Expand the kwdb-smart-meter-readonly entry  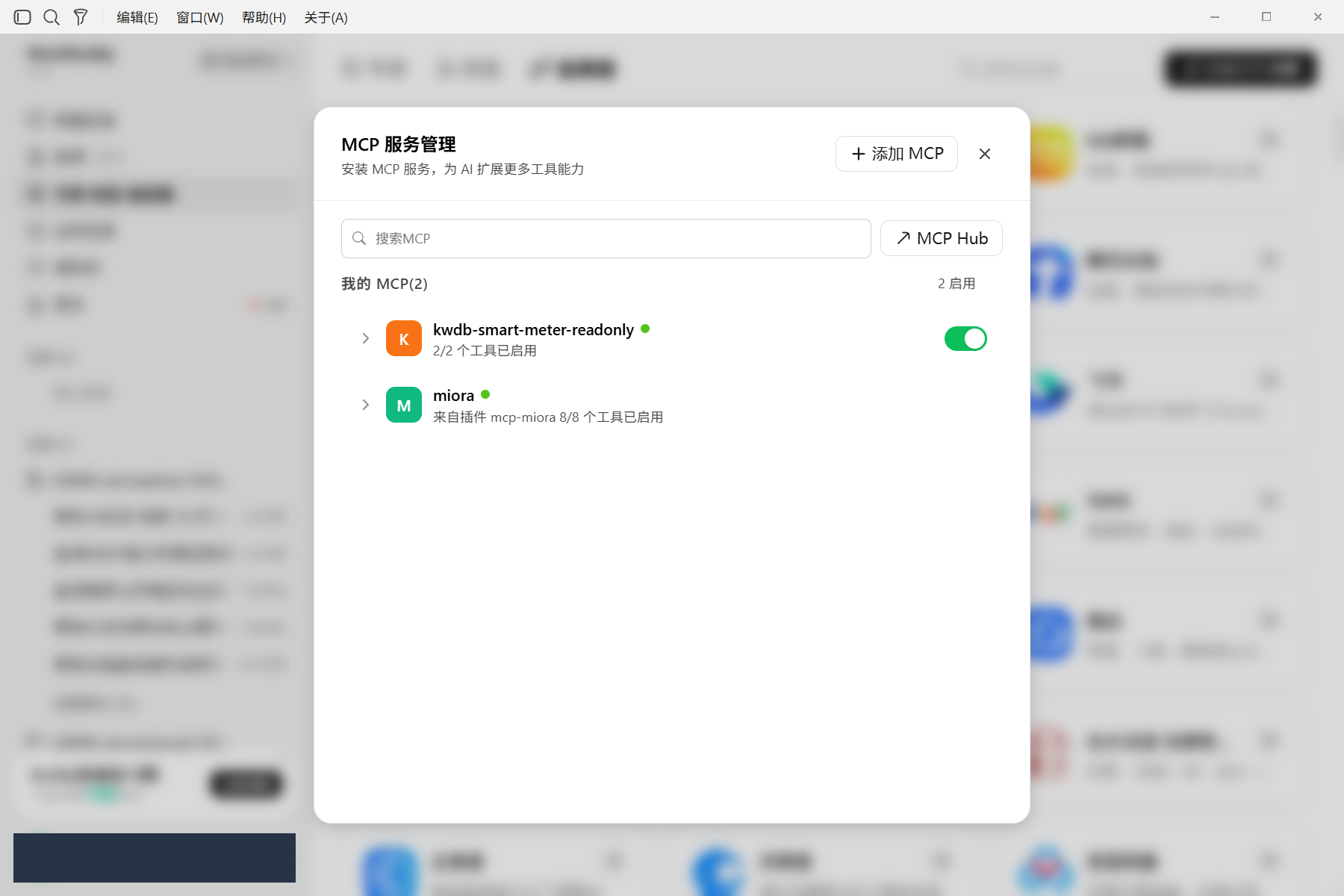(365, 338)
